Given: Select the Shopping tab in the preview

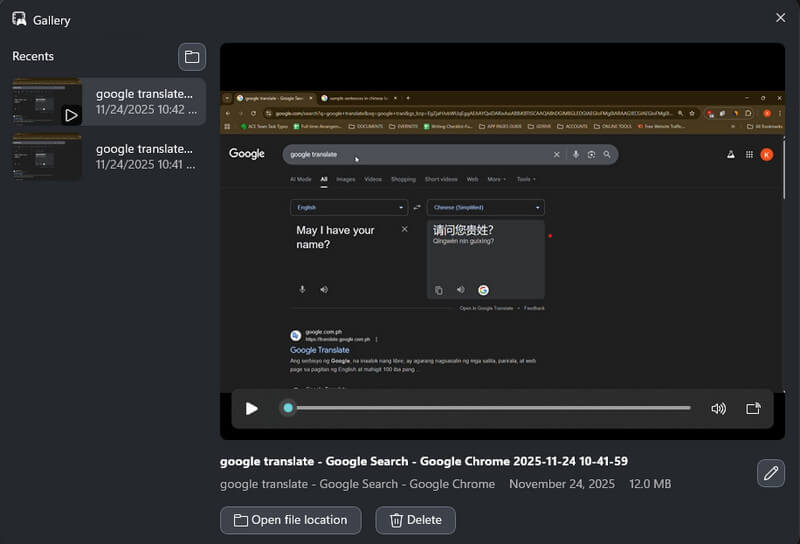Looking at the screenshot, I should (403, 179).
